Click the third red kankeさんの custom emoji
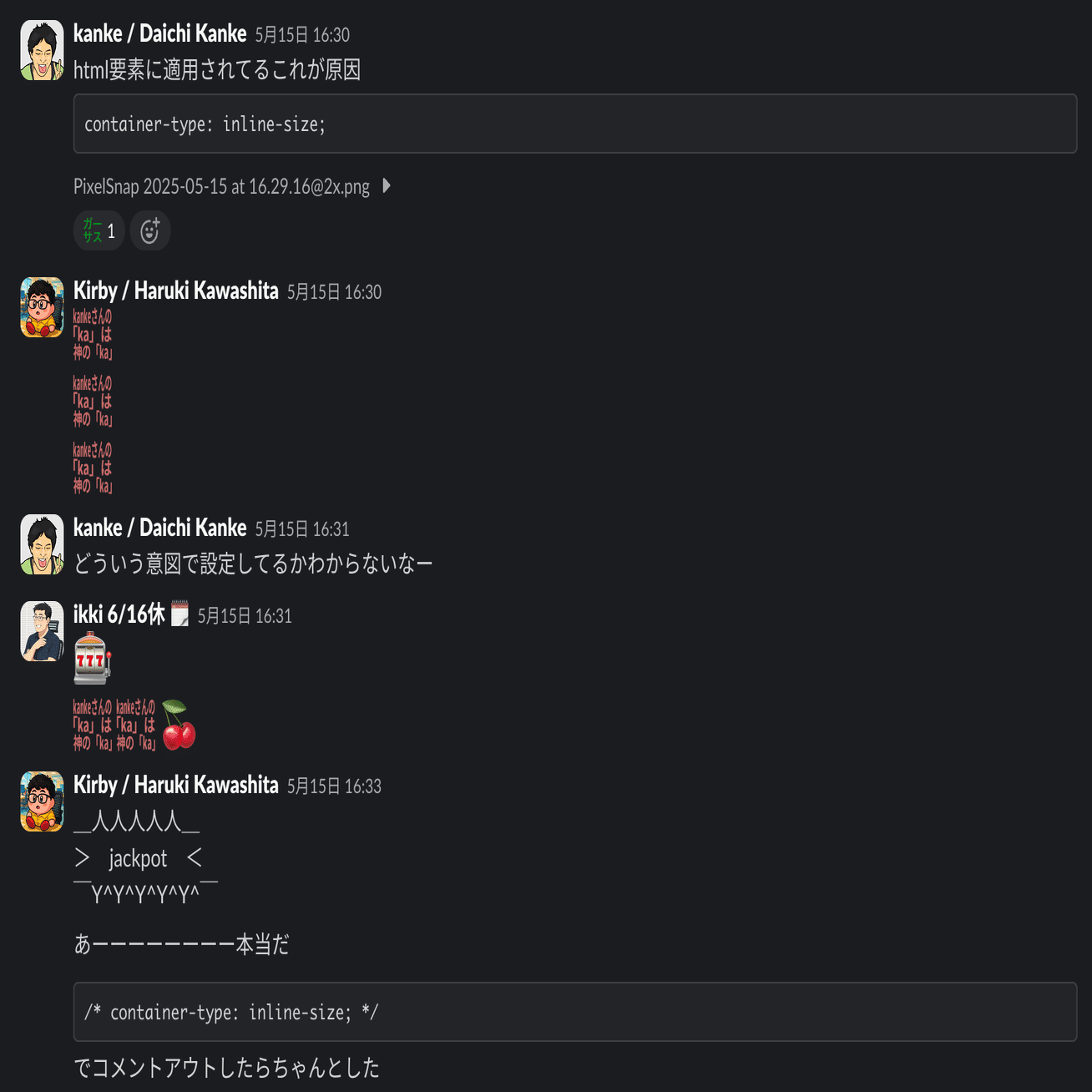 [x=93, y=468]
